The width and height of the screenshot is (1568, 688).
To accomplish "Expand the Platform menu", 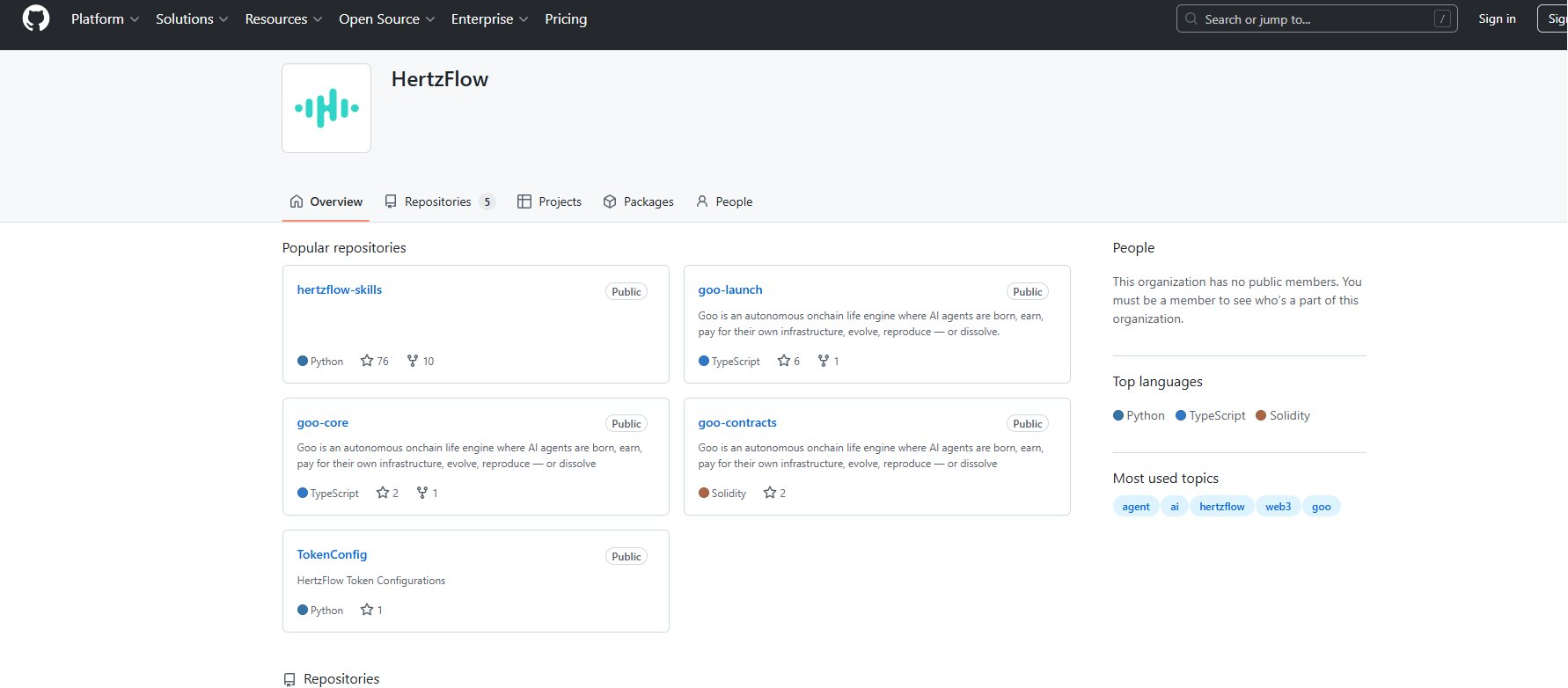I will [105, 19].
